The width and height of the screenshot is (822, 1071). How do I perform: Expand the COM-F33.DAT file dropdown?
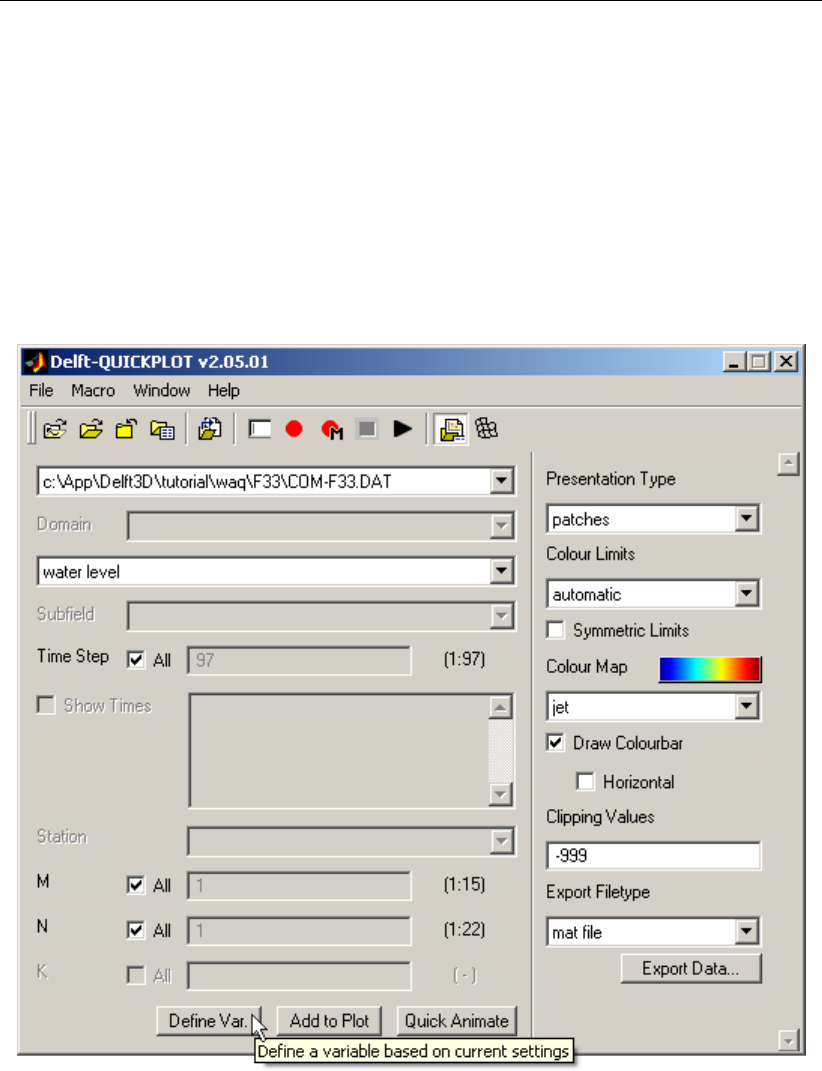pyautogui.click(x=502, y=481)
